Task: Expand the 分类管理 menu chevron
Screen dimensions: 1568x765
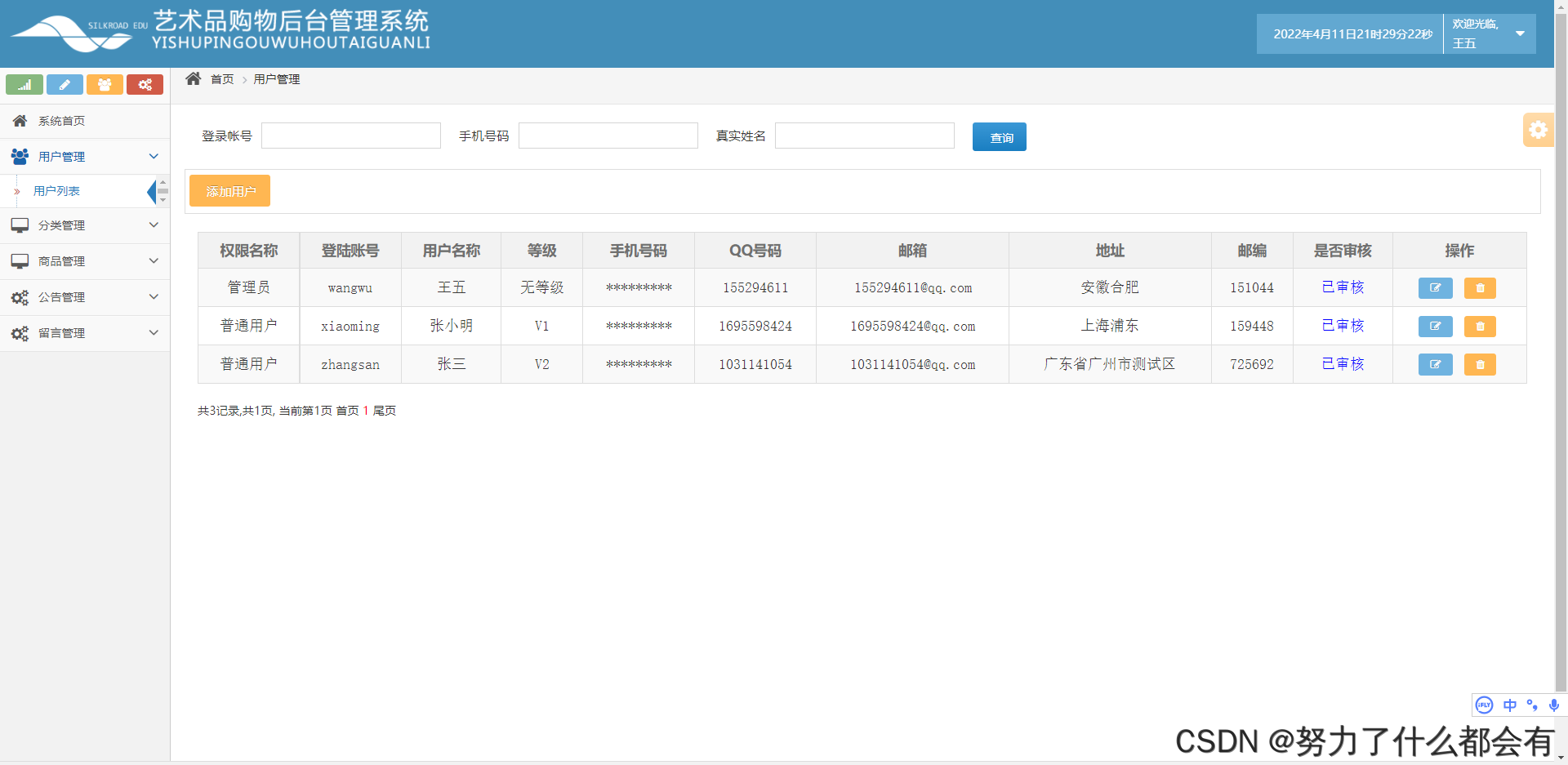Action: (154, 225)
